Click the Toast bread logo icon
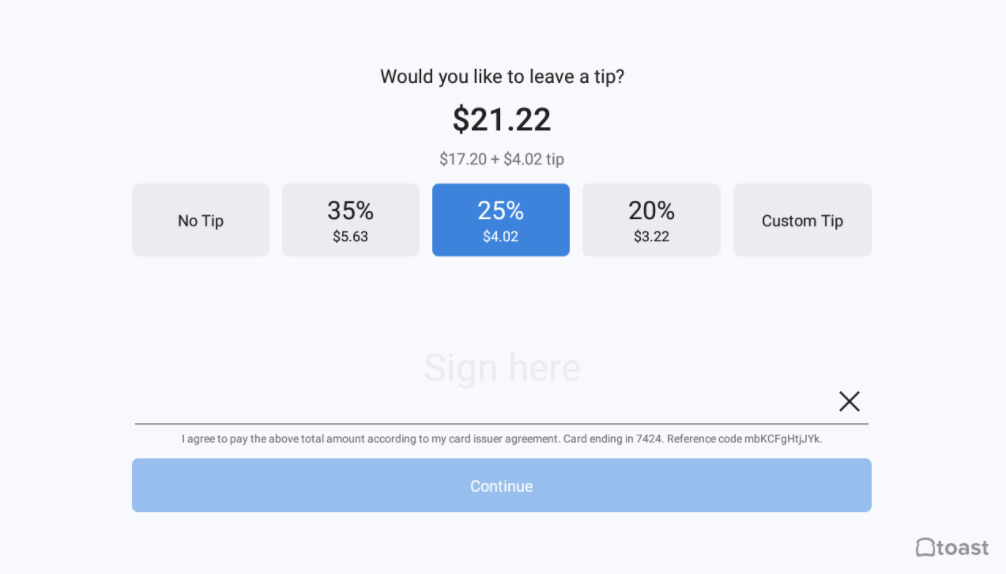Viewport: 1006px width, 574px height. tap(926, 547)
